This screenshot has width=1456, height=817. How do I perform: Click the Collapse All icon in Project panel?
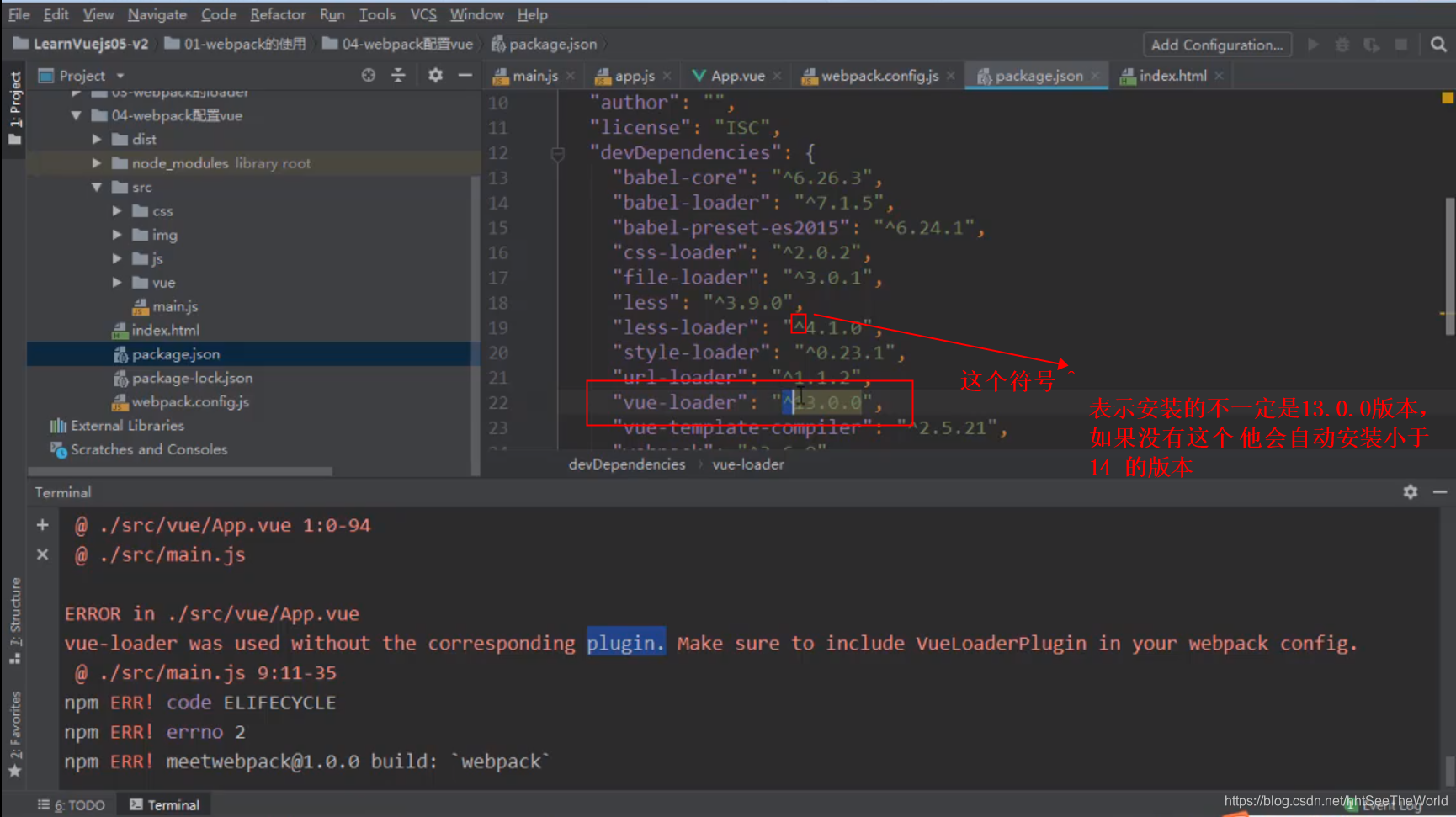(398, 76)
